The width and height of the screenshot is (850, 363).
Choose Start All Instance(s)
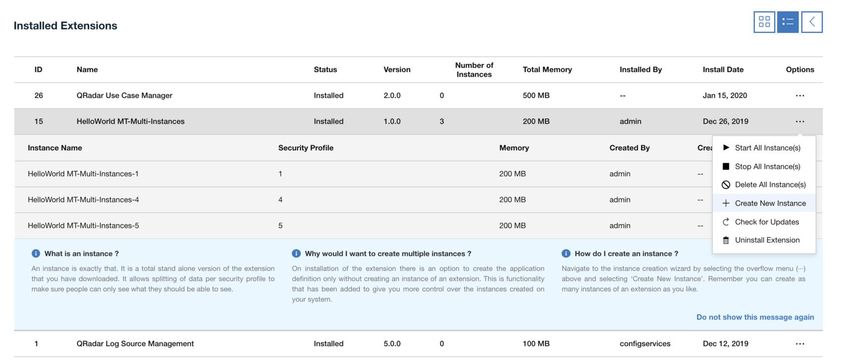764,148
